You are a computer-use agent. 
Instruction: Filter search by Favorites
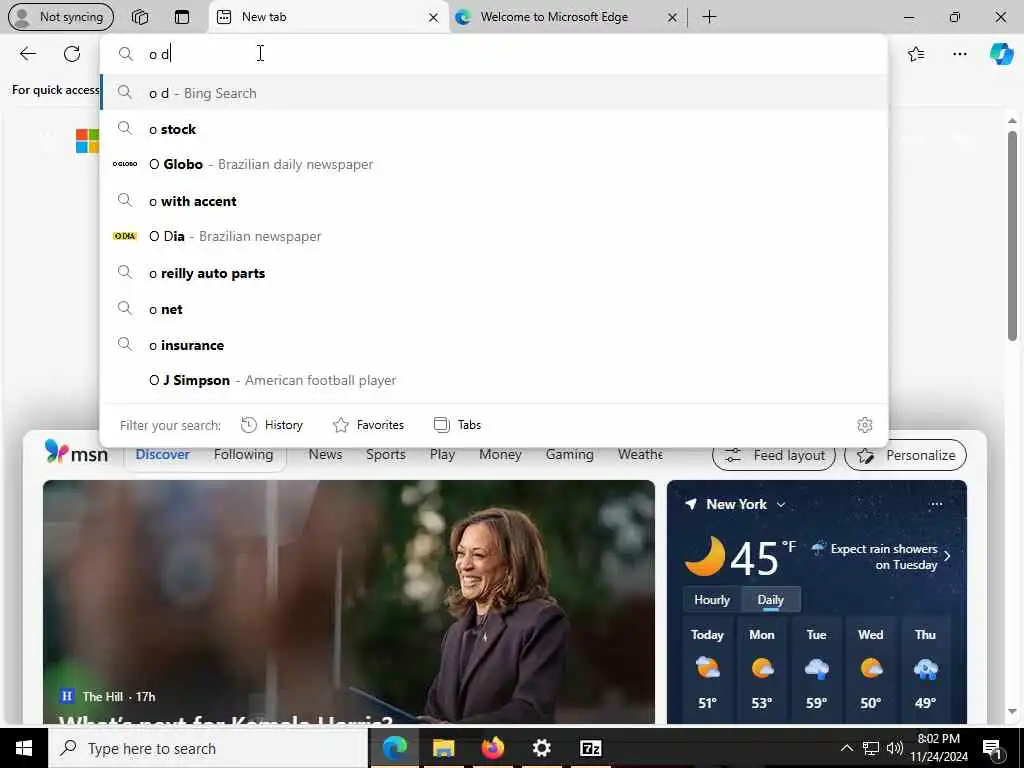368,425
